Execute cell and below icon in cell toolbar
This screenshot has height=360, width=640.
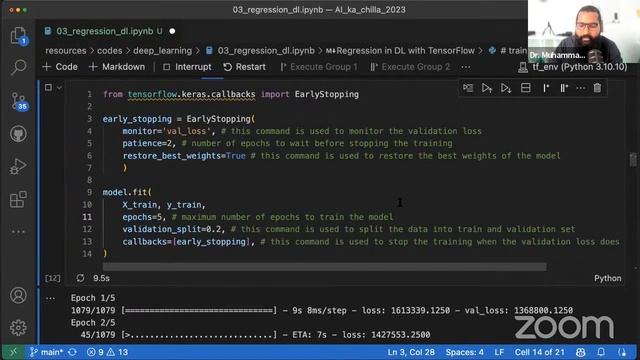click(506, 88)
